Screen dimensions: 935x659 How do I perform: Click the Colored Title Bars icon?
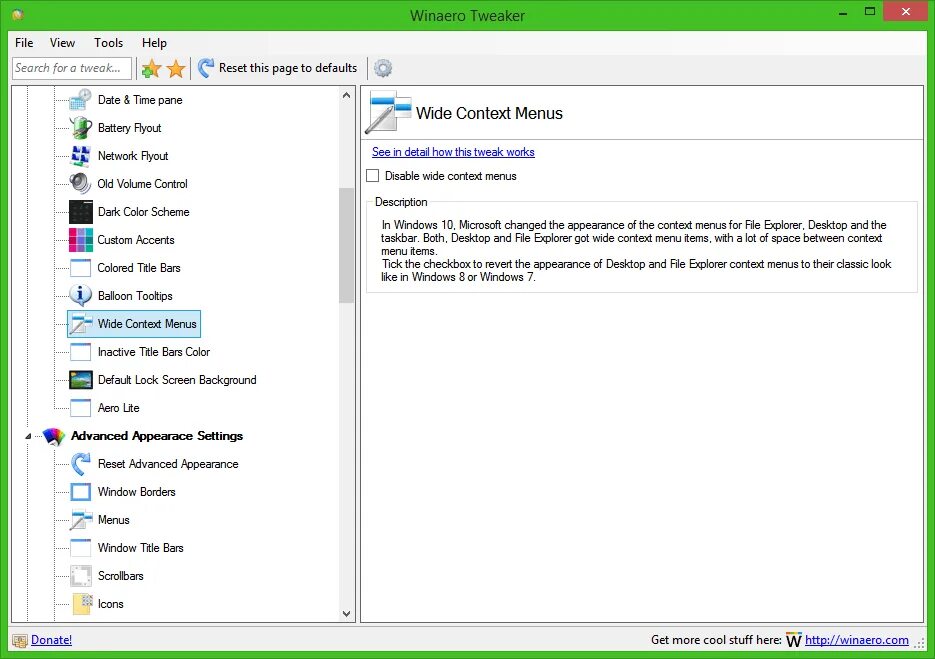pos(81,268)
